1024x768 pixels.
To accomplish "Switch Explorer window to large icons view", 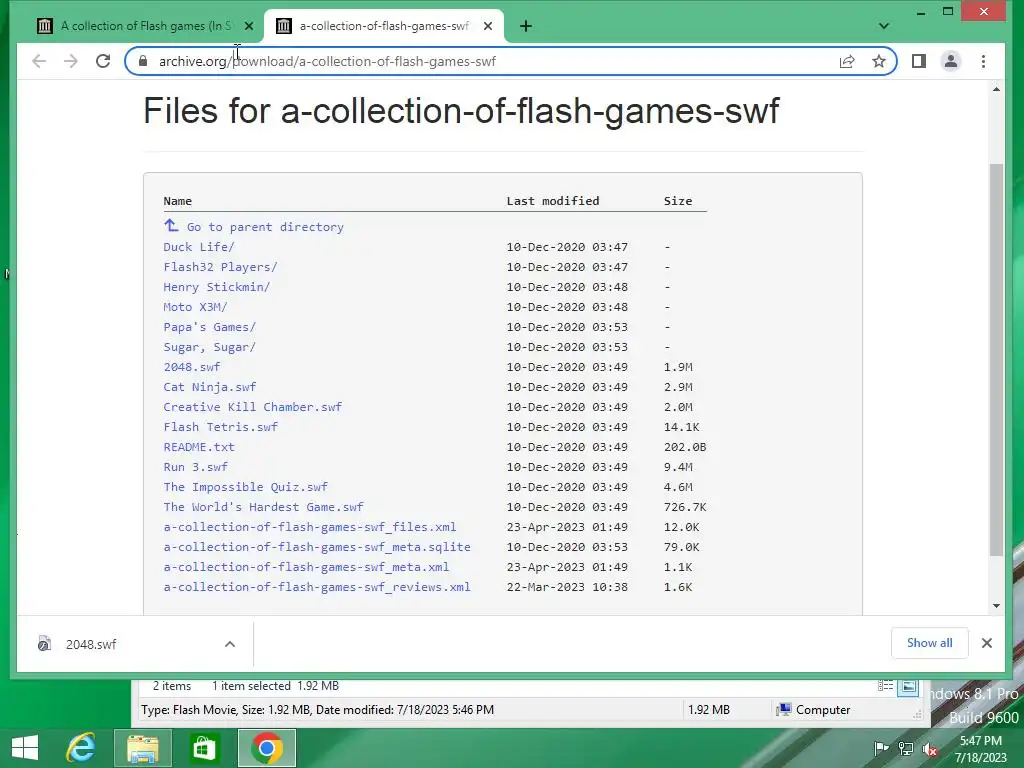I will tap(908, 686).
